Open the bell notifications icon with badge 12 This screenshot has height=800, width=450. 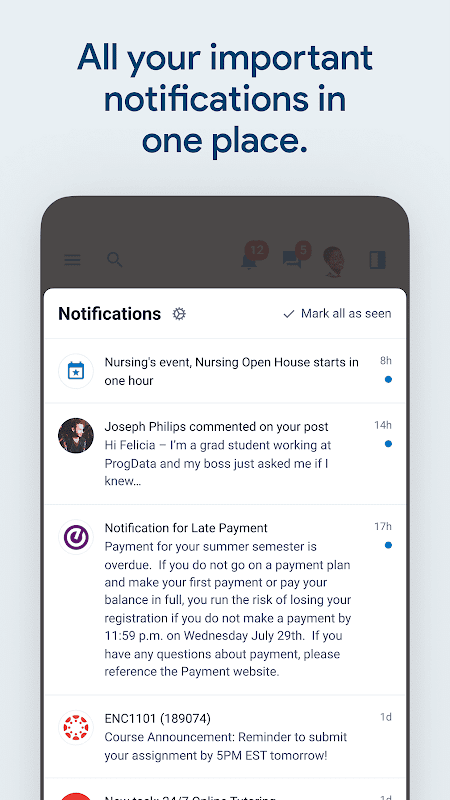click(x=254, y=257)
